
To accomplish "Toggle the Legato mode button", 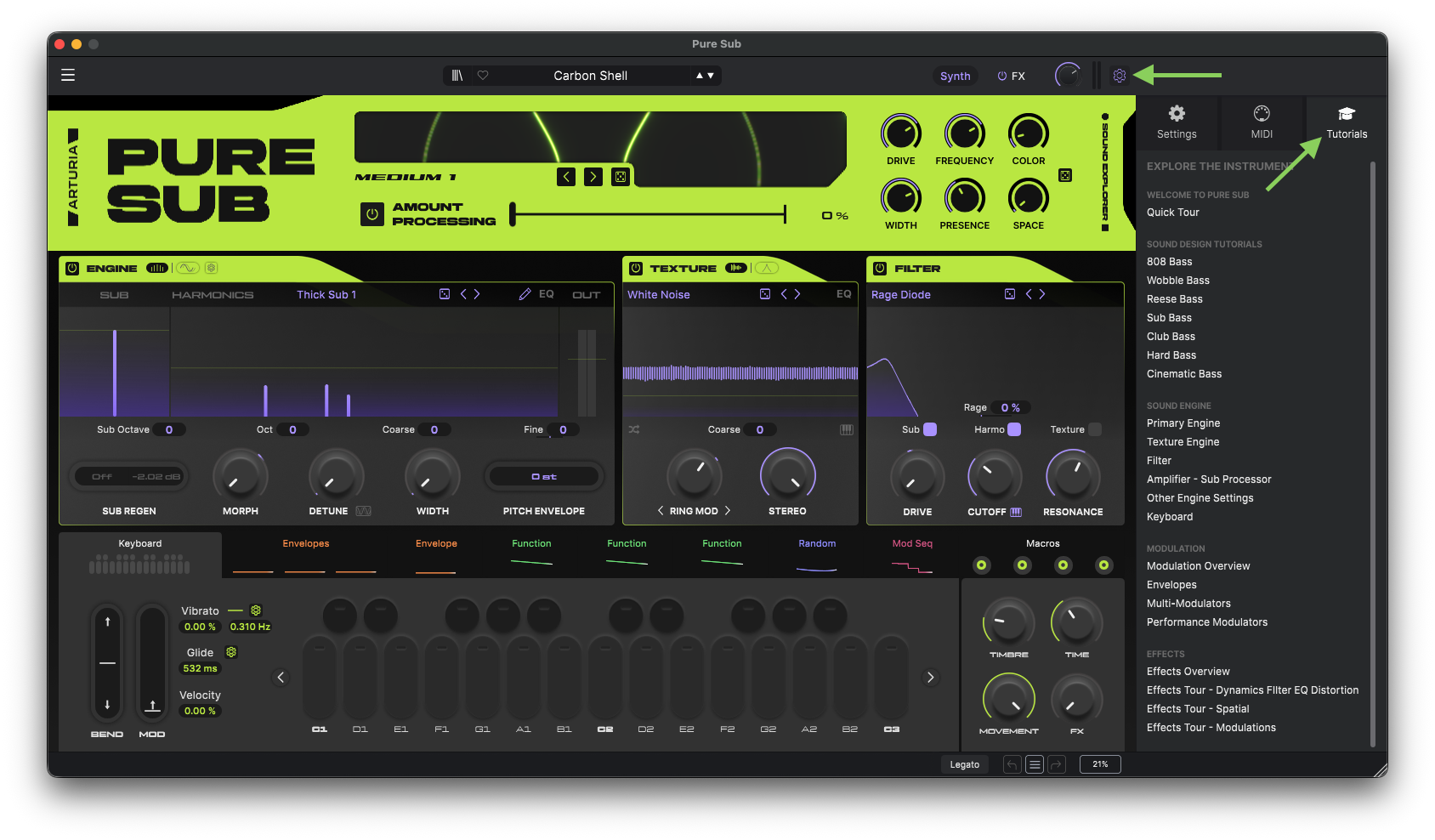I will [965, 764].
